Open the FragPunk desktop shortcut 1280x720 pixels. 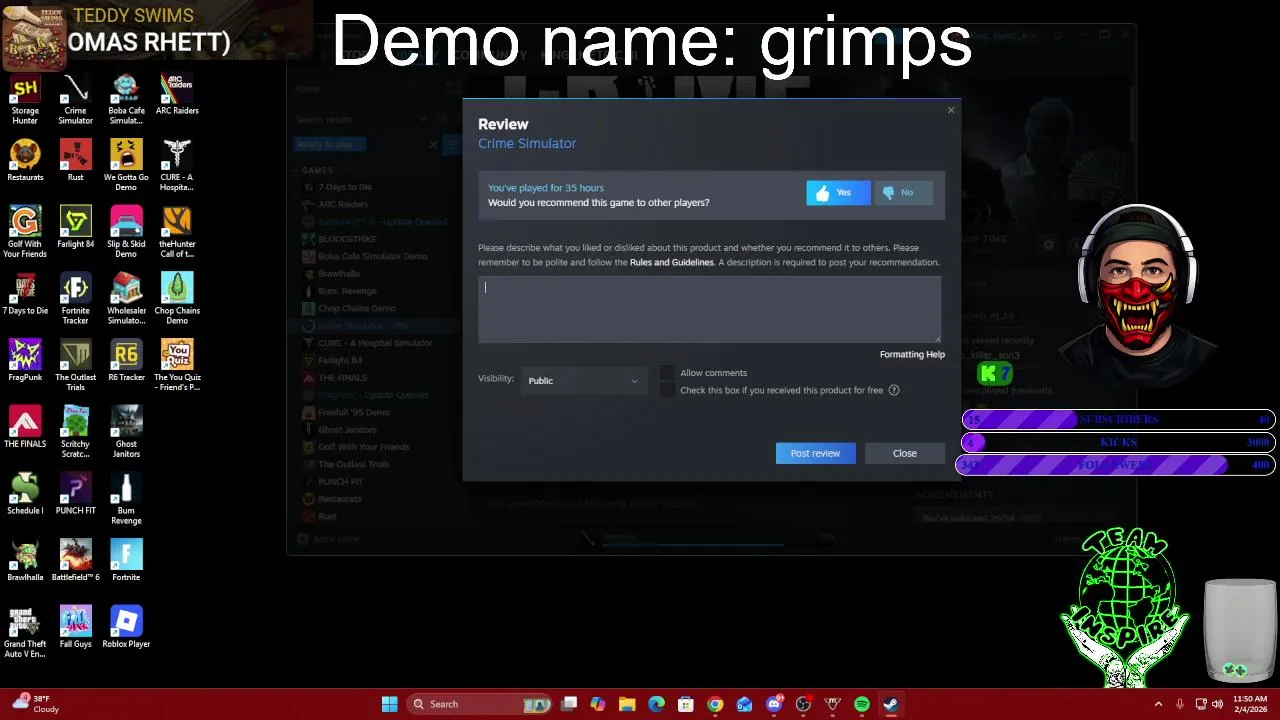pos(25,362)
